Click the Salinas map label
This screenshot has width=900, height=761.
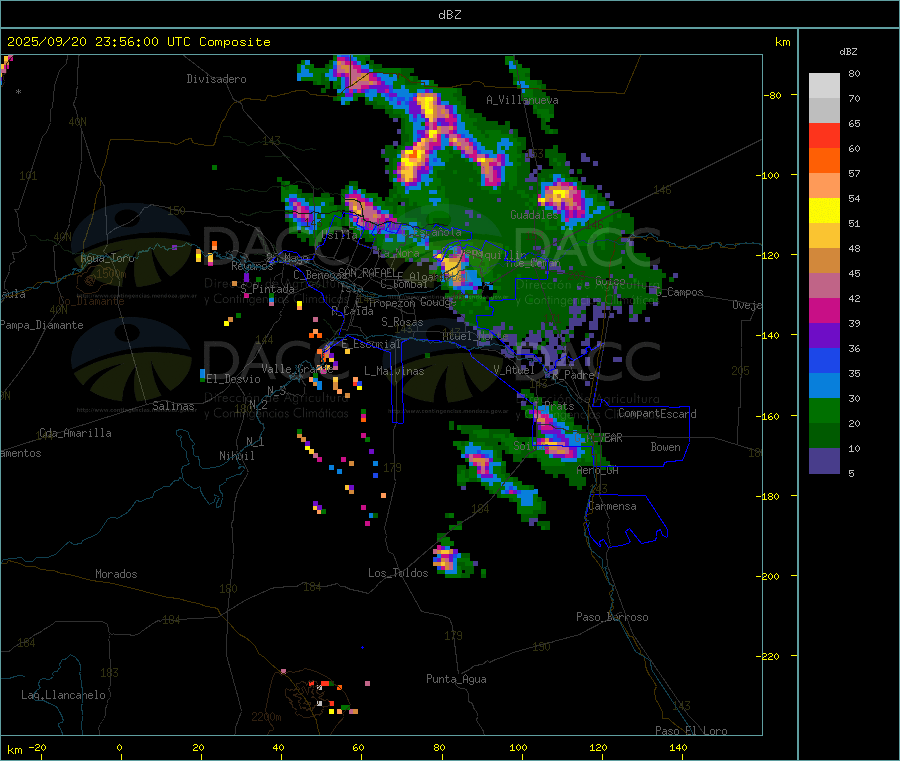click(173, 406)
